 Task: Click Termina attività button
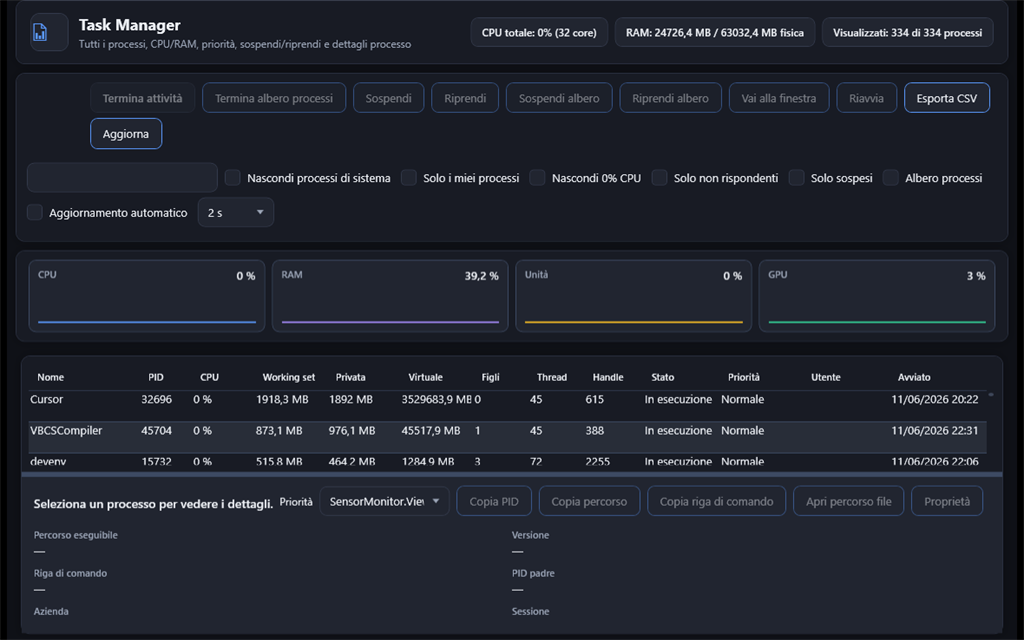(x=142, y=98)
